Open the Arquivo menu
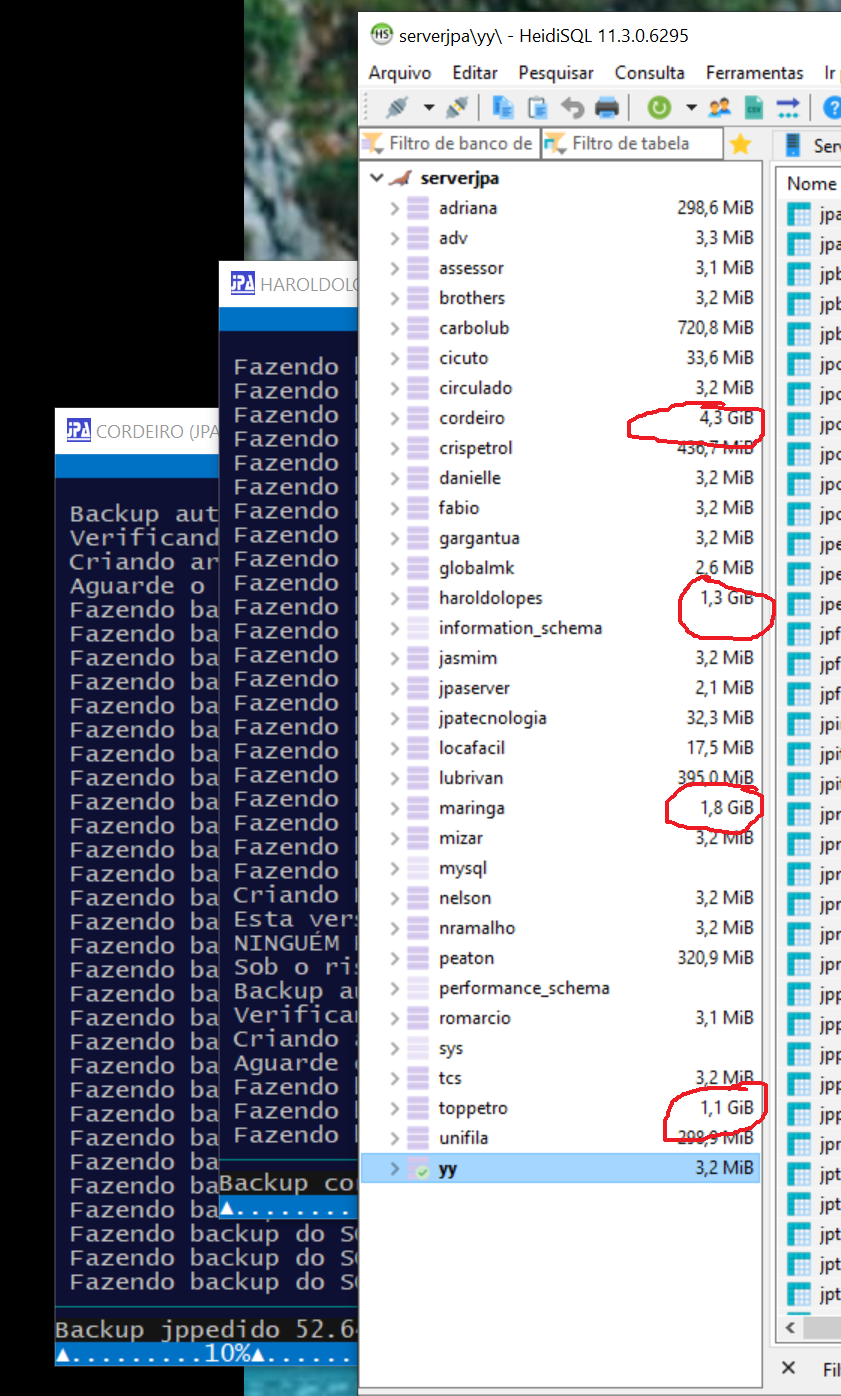The image size is (841, 1396). [400, 72]
